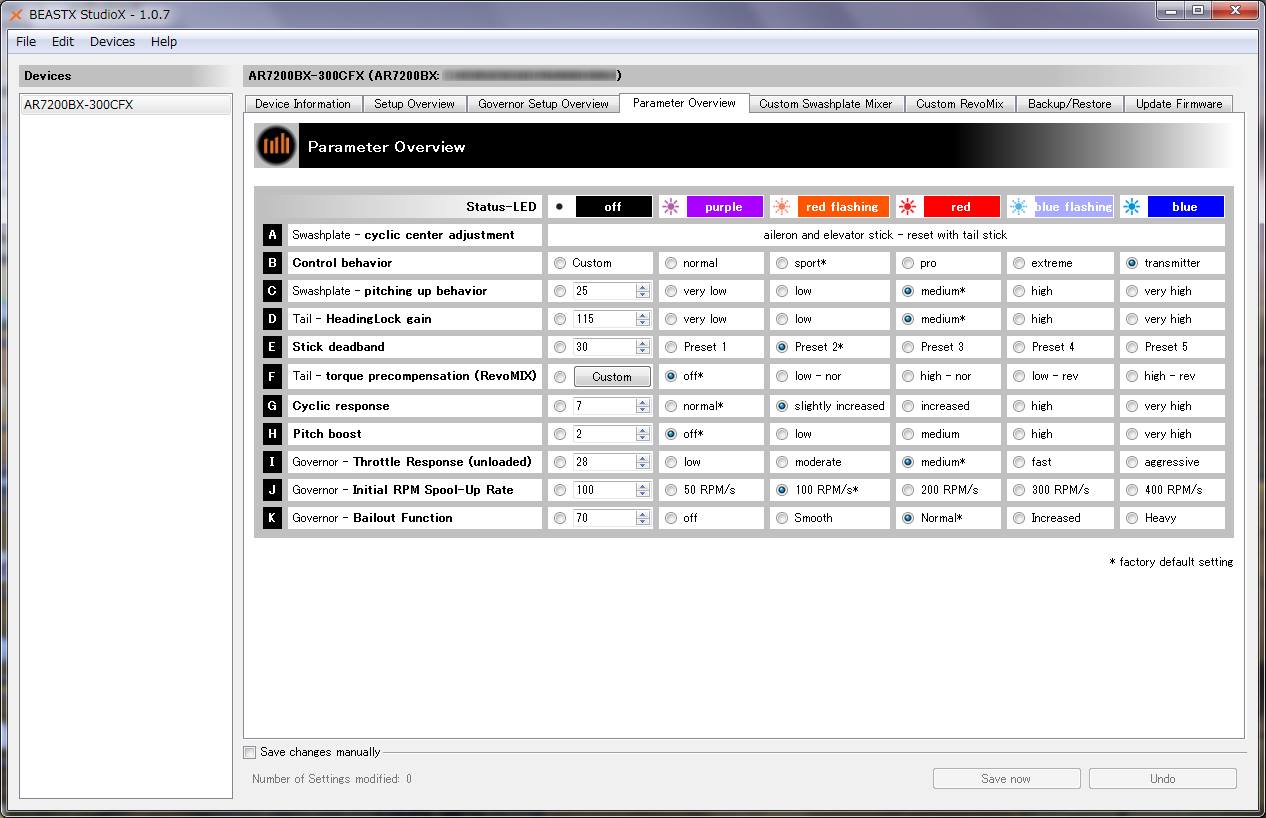Click the Stick deadband value stepper arrows
Viewport: 1266px width, 818px height.
coord(643,347)
